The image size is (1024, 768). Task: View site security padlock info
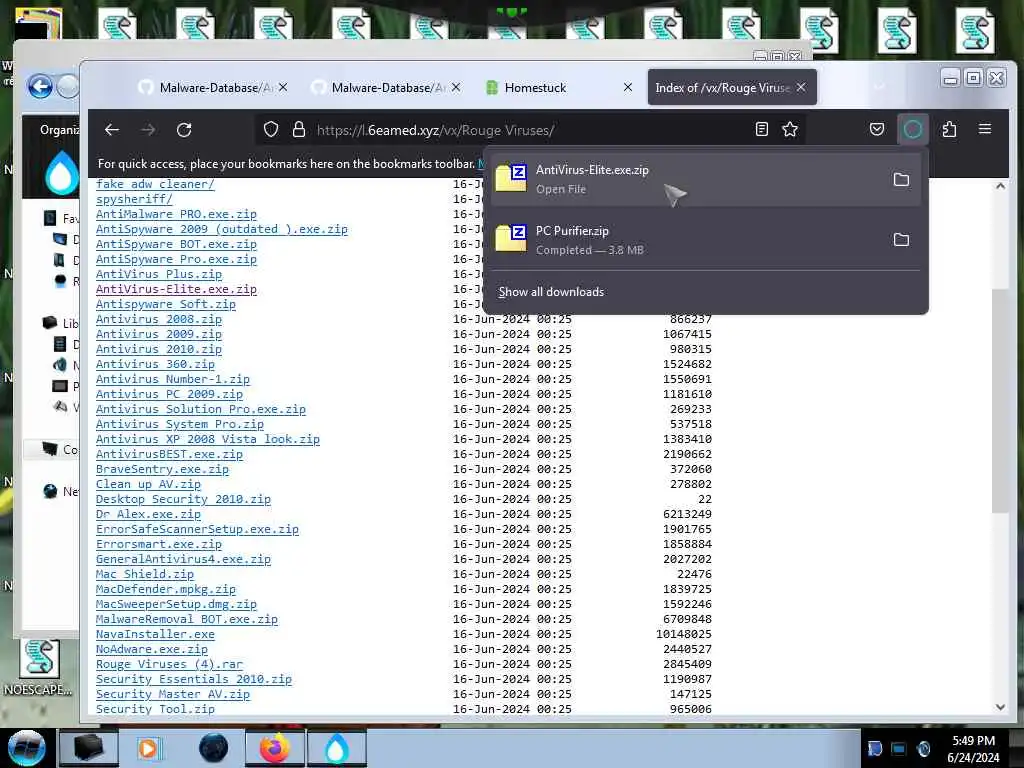tap(298, 129)
